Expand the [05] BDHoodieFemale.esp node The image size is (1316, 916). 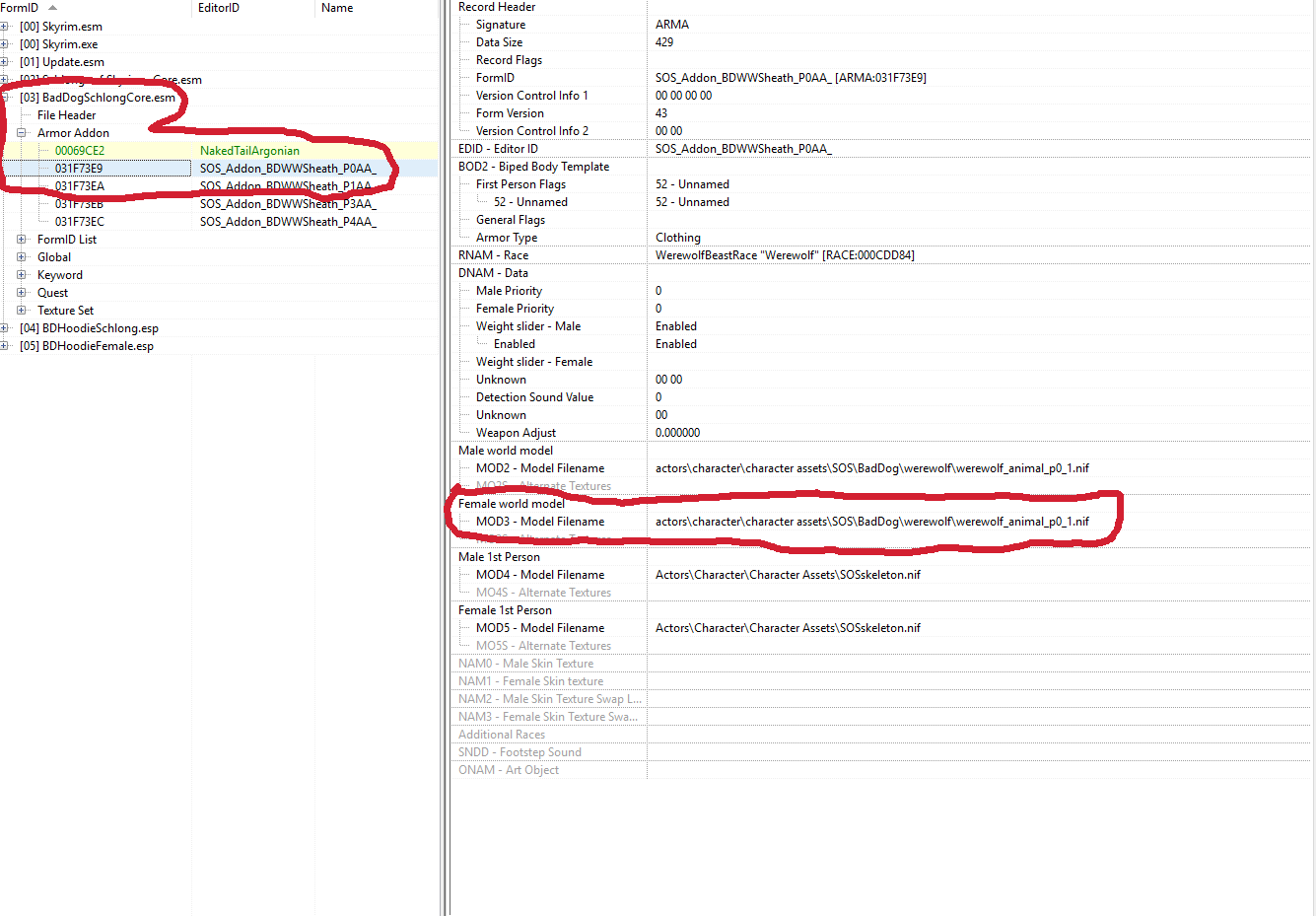(5, 346)
